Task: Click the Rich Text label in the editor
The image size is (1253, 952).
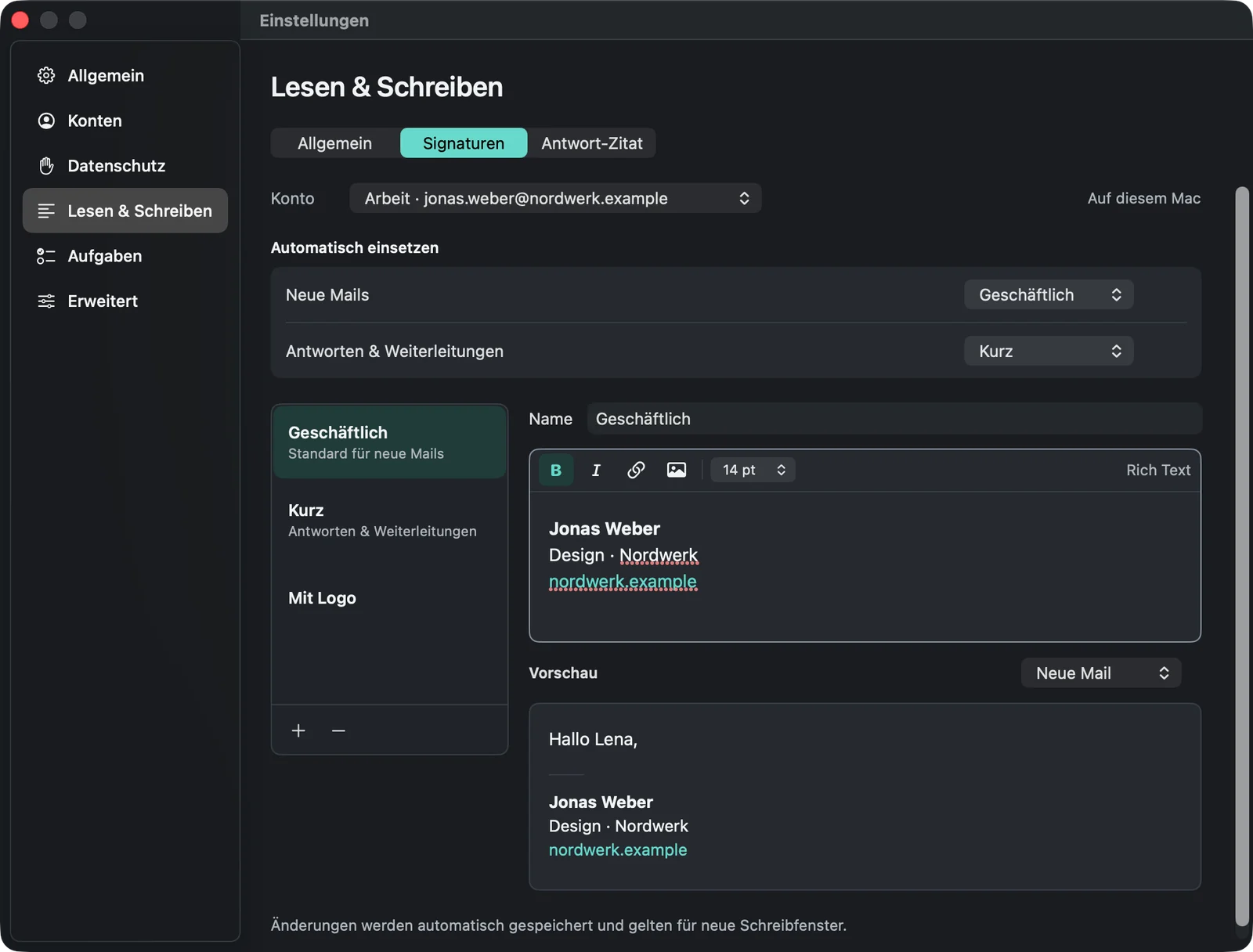Action: [x=1158, y=470]
